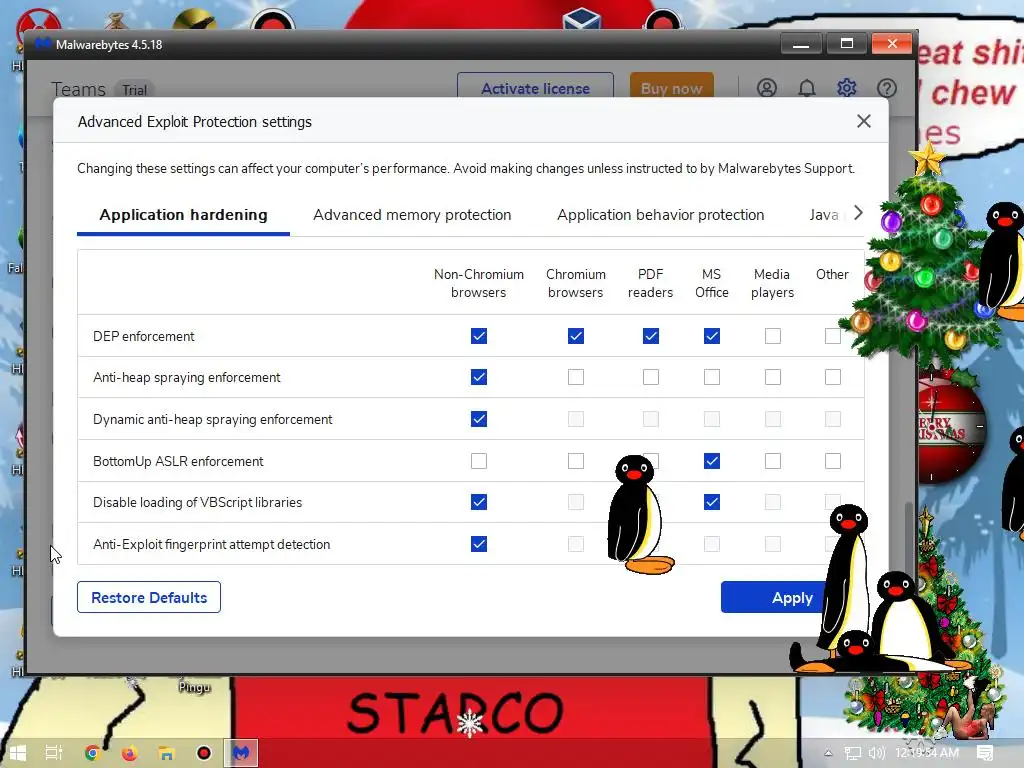Open Task View on the taskbar
Image resolution: width=1024 pixels, height=768 pixels.
(x=54, y=753)
